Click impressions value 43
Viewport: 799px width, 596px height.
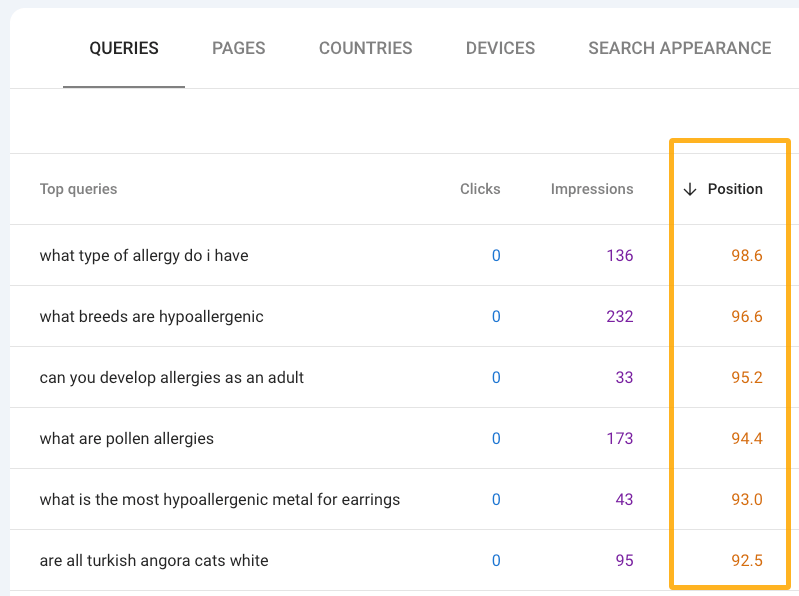point(624,500)
